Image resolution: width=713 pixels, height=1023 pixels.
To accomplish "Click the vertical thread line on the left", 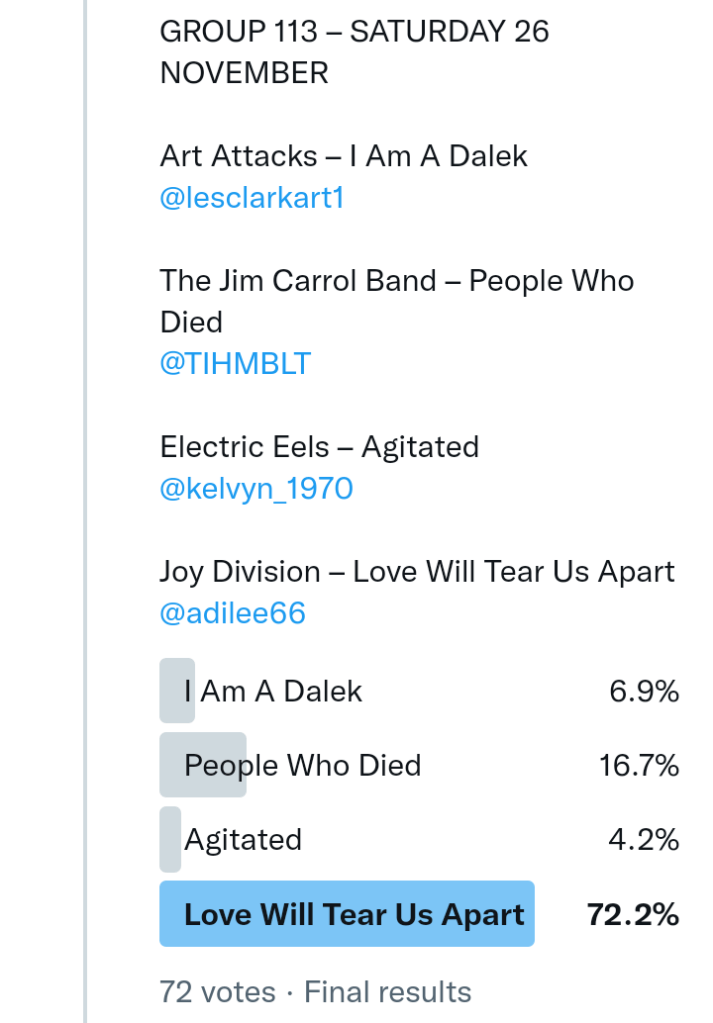I will click(87, 500).
